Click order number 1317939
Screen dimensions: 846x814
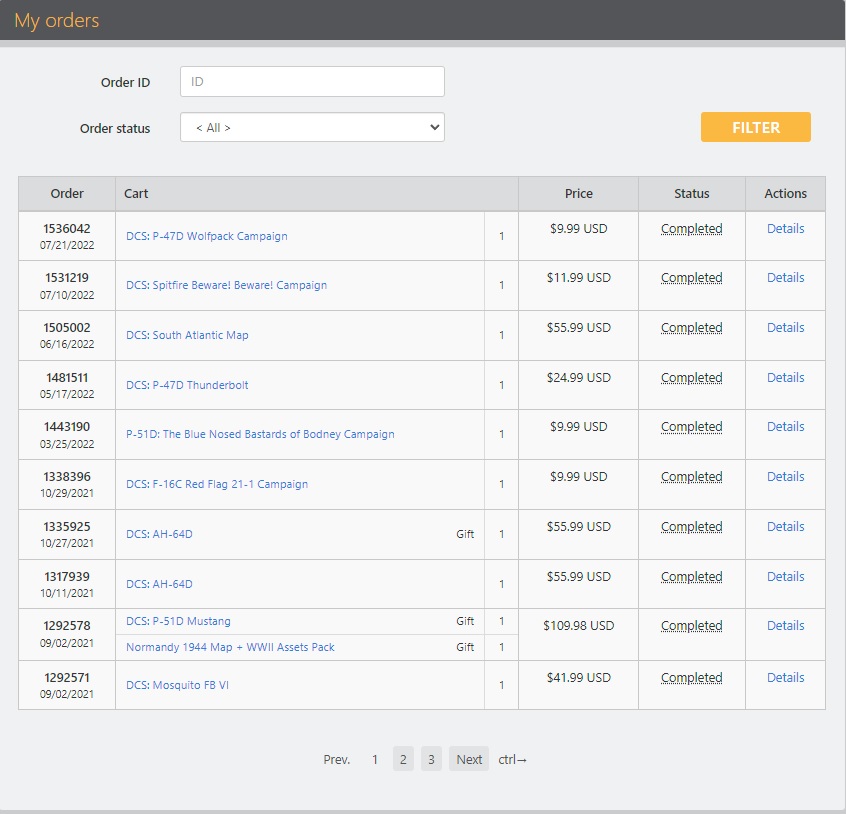click(x=67, y=577)
